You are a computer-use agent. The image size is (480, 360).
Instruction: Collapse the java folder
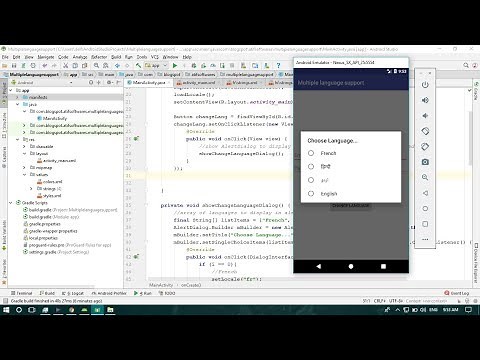pos(17,104)
